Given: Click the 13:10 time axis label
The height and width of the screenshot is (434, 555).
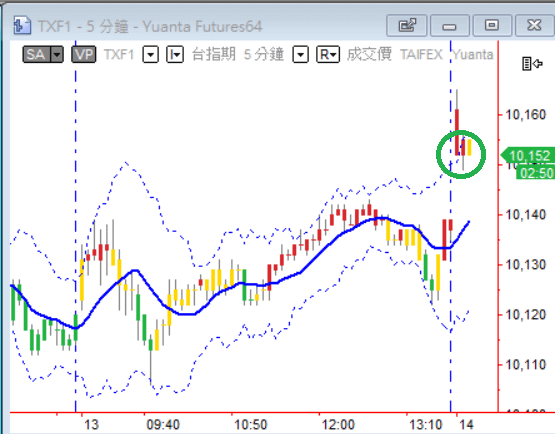Looking at the screenshot, I should [x=426, y=424].
